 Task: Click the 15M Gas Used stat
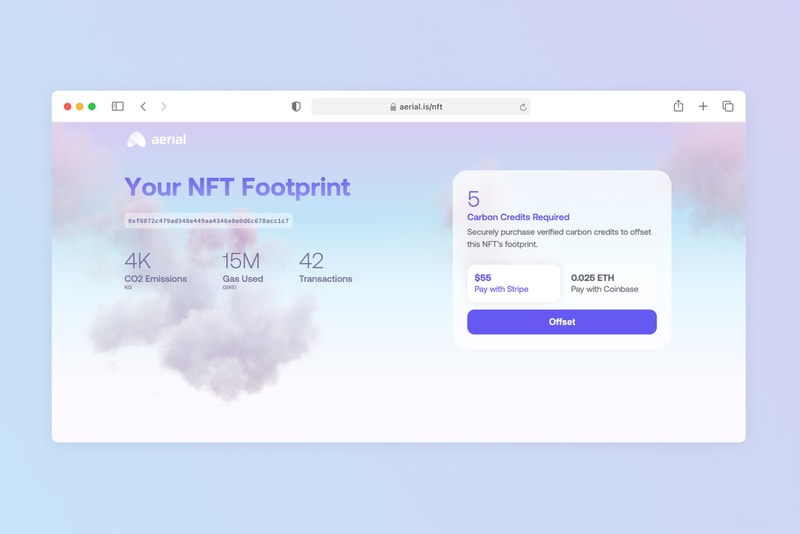242,269
